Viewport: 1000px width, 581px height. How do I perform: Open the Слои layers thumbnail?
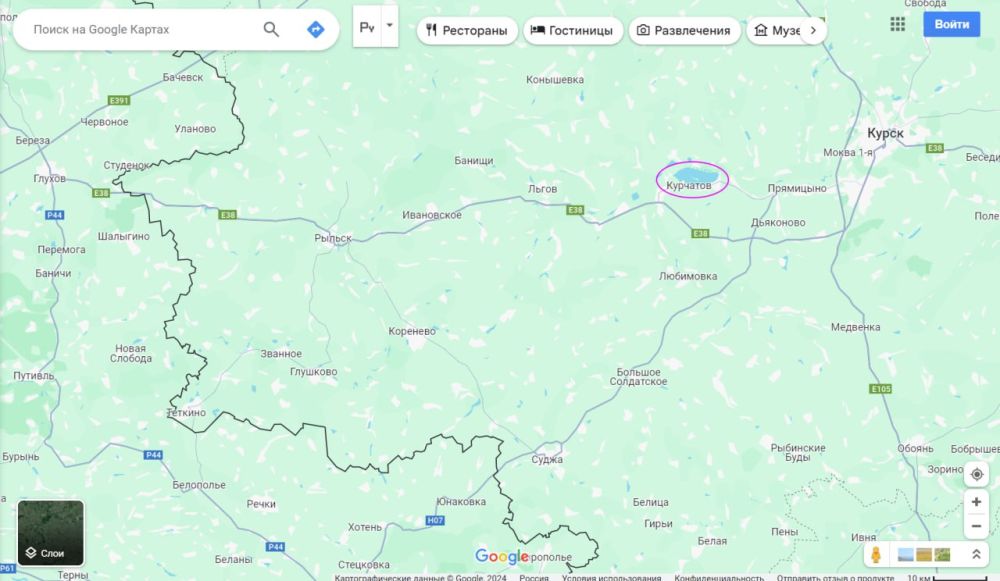pyautogui.click(x=50, y=533)
